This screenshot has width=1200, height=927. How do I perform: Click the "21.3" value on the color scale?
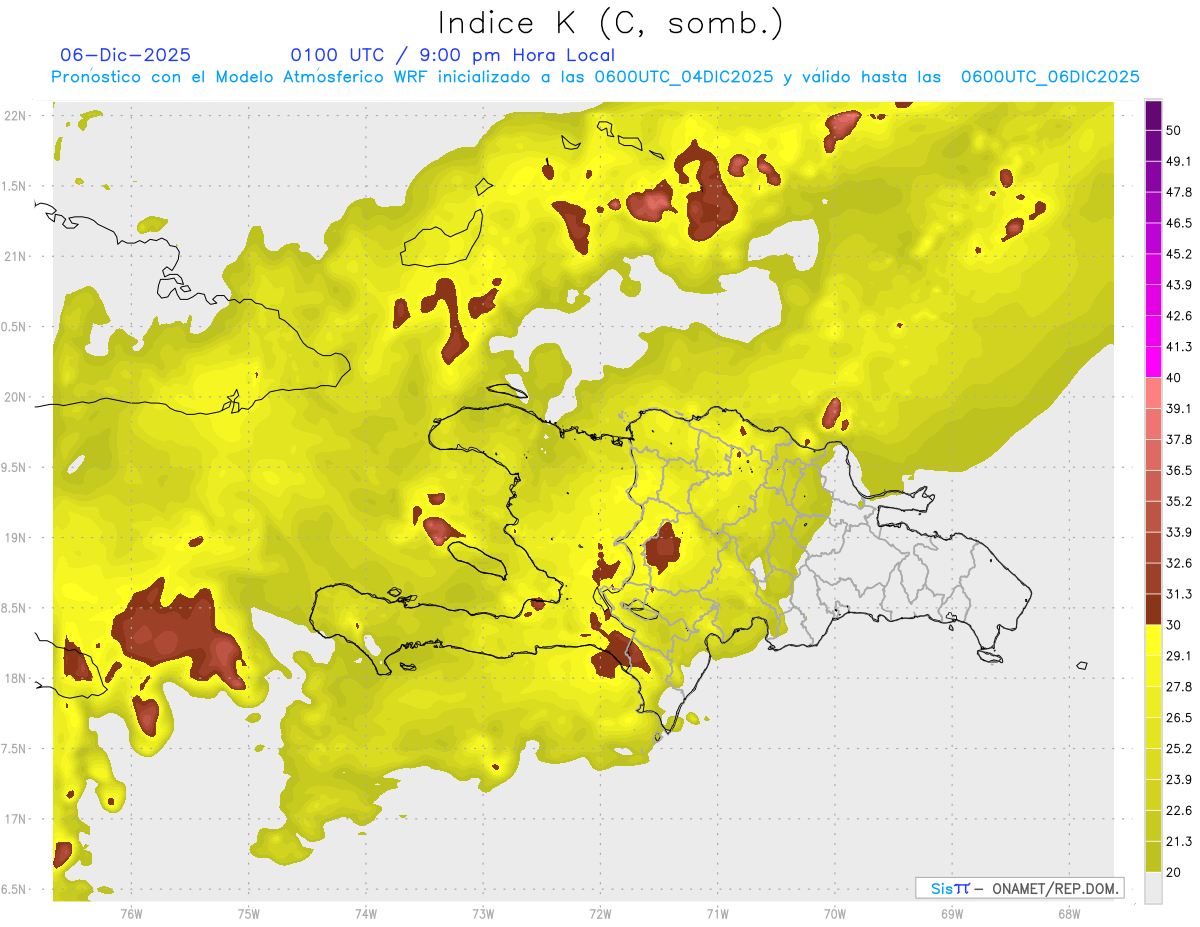click(1180, 841)
